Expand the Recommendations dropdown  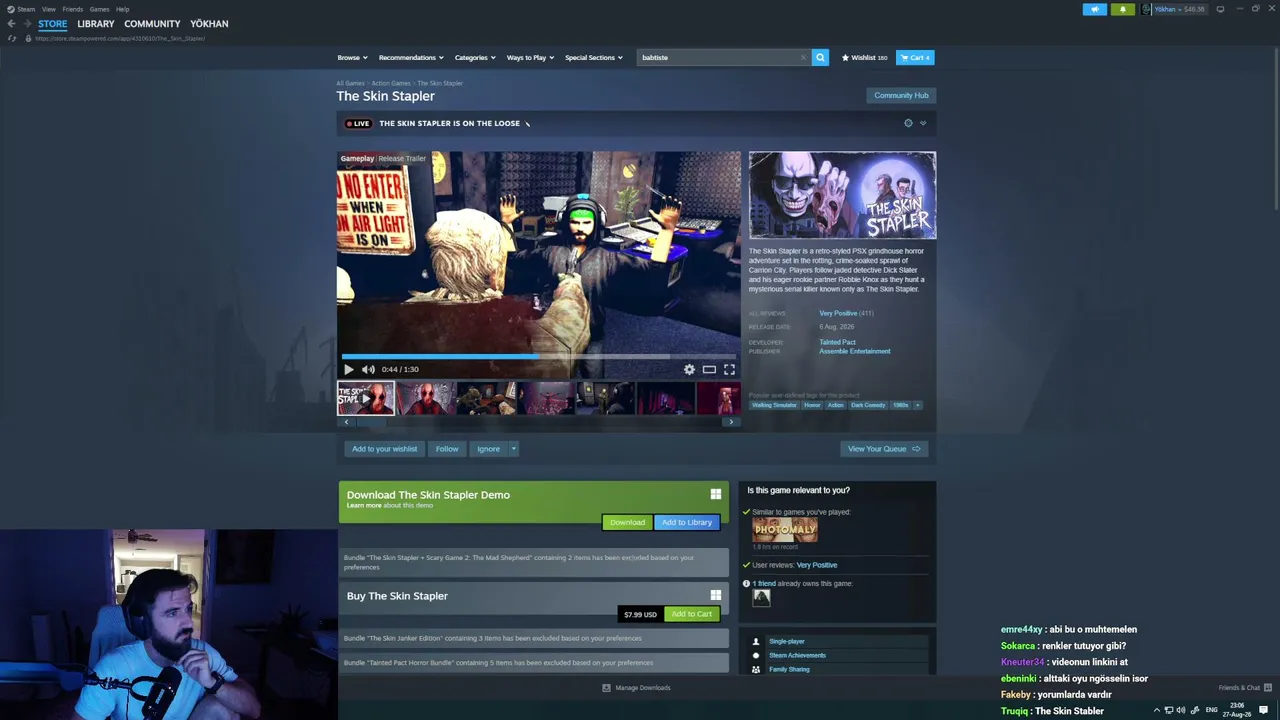pos(411,58)
